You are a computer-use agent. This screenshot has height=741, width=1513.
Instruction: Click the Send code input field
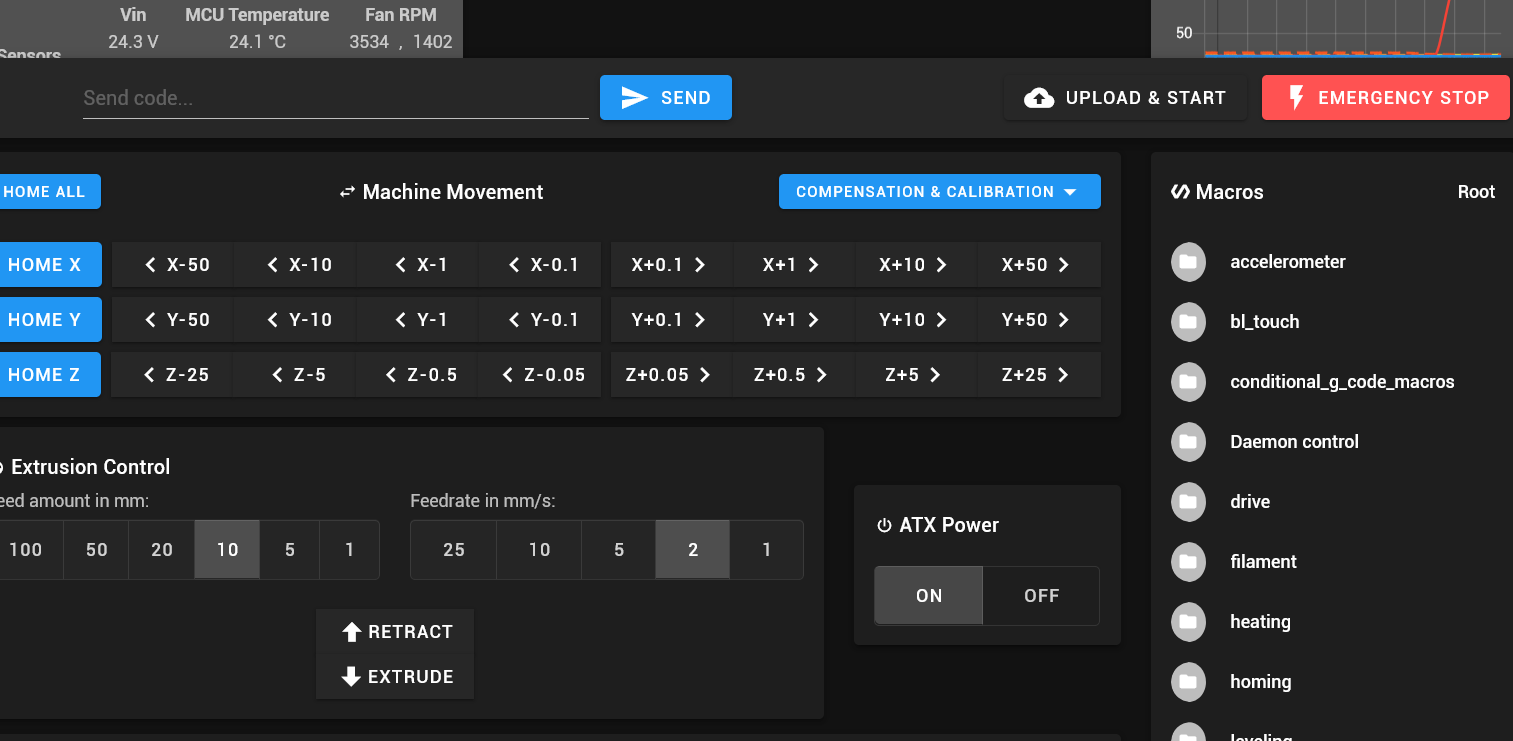[x=336, y=98]
